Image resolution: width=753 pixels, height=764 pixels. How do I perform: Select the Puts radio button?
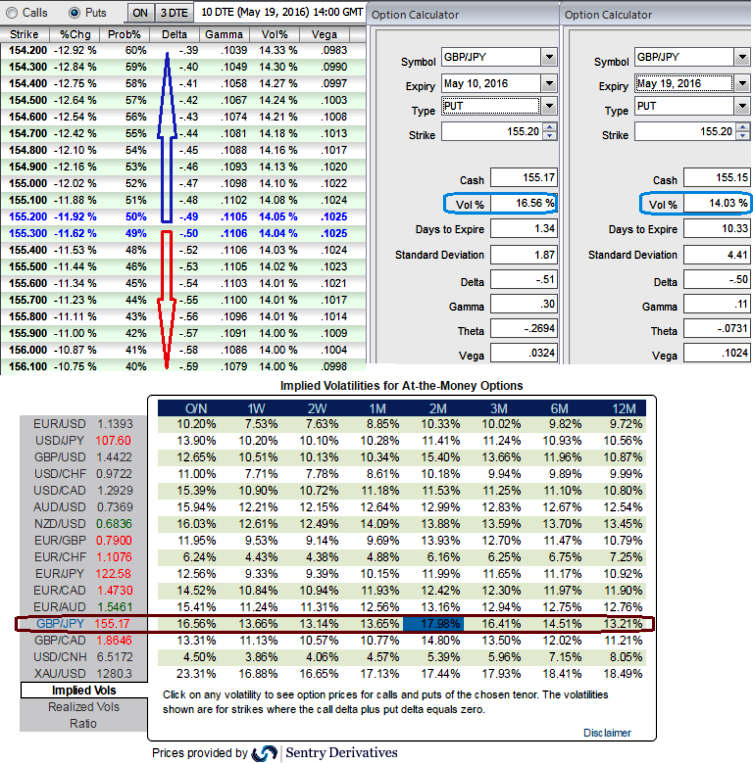(x=74, y=13)
